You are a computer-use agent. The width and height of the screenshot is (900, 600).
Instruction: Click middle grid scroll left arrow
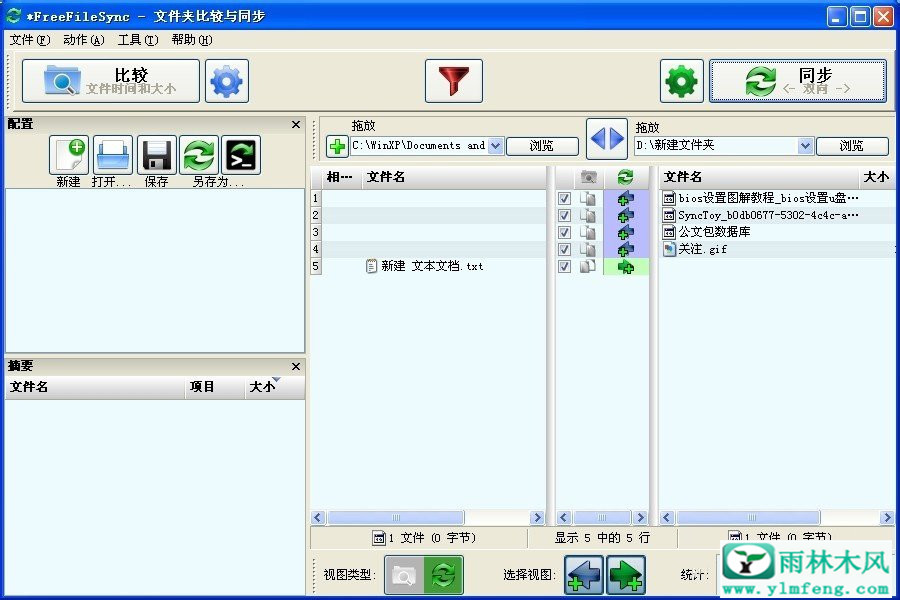[563, 518]
